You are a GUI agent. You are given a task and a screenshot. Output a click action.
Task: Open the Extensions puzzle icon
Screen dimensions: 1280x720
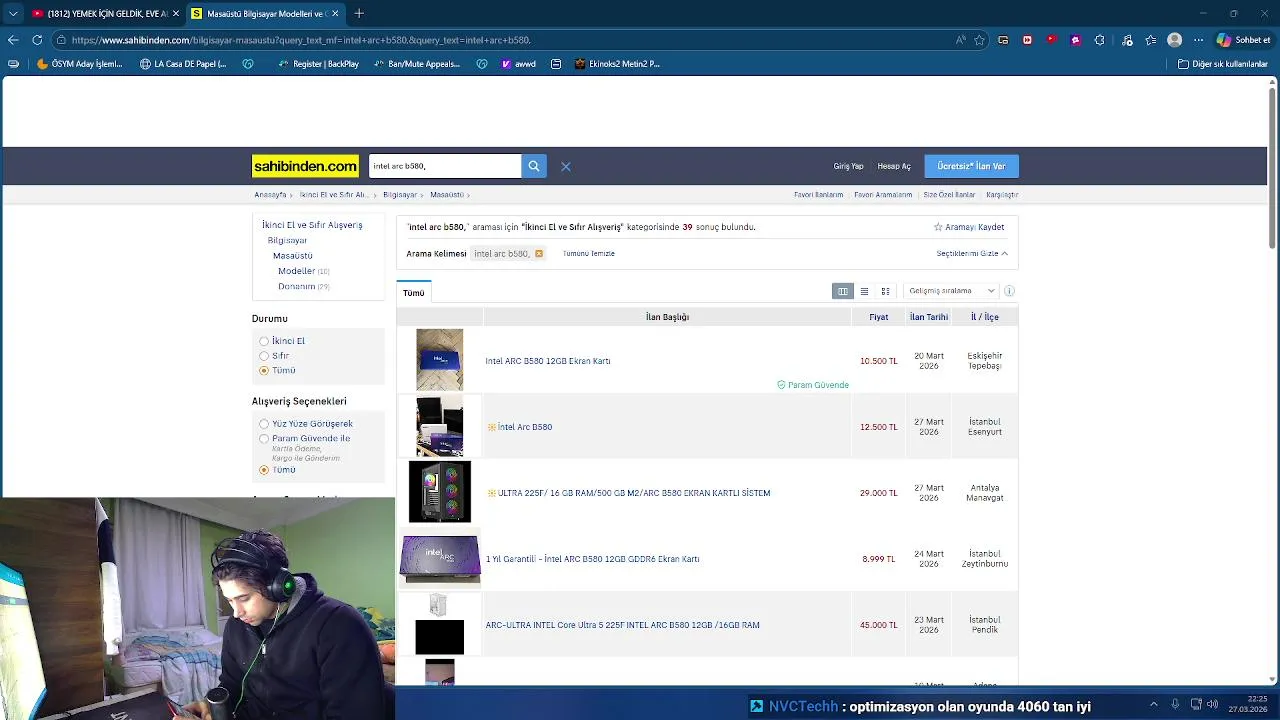point(1099,40)
